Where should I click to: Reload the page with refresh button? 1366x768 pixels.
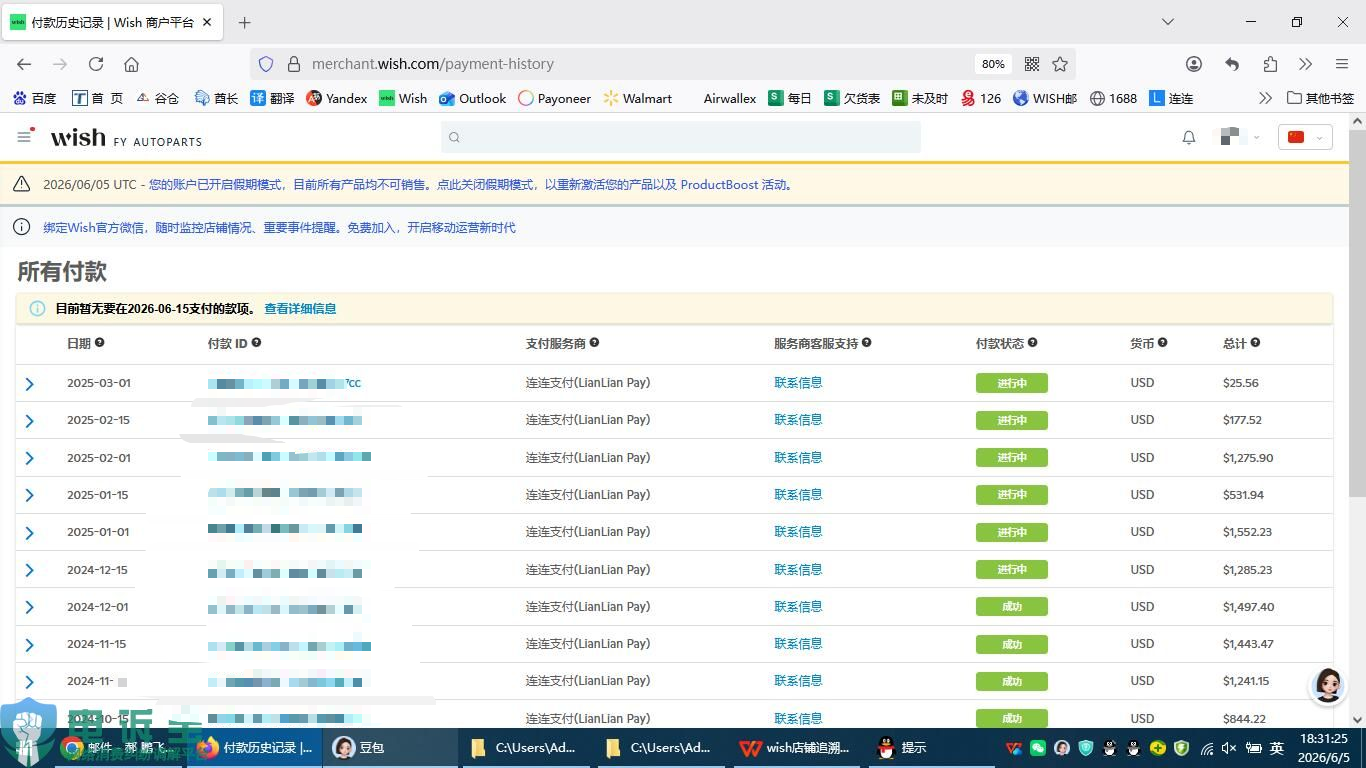coord(96,64)
